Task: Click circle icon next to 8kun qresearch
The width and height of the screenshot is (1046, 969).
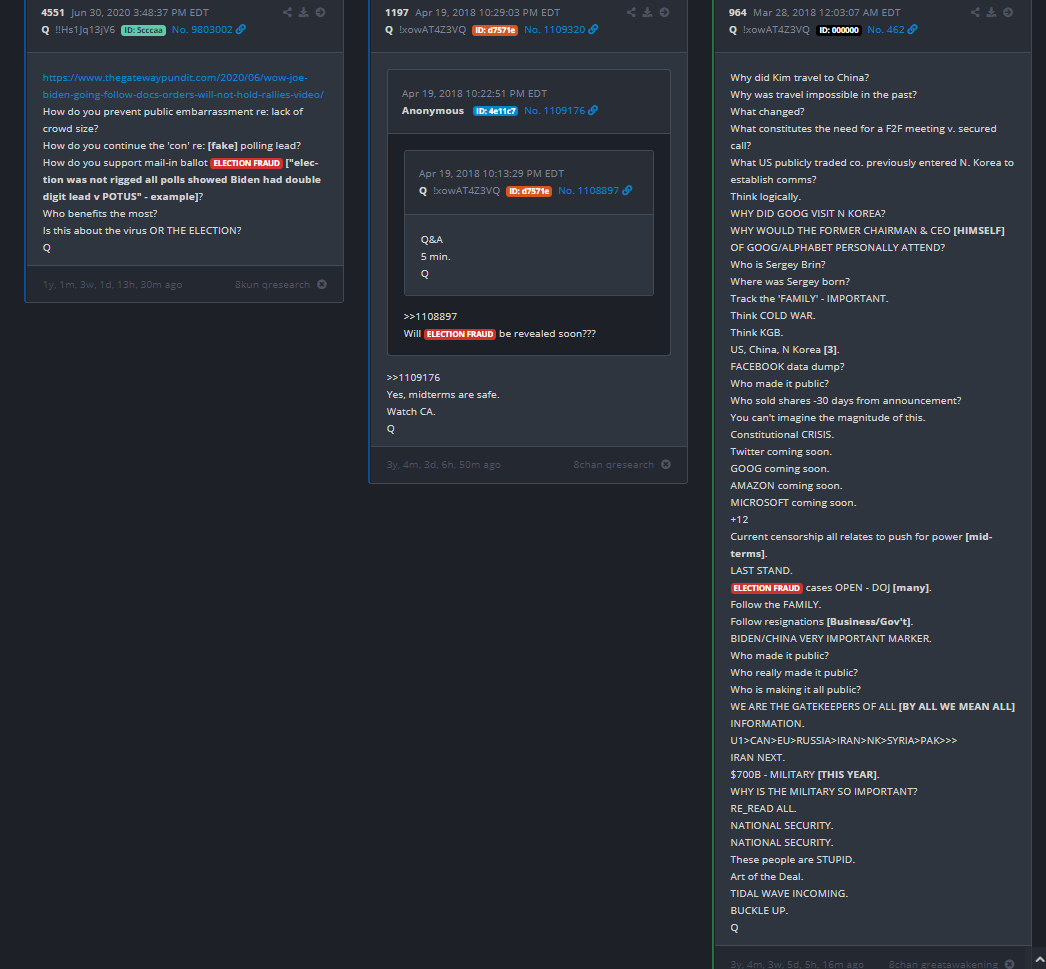Action: tap(322, 284)
